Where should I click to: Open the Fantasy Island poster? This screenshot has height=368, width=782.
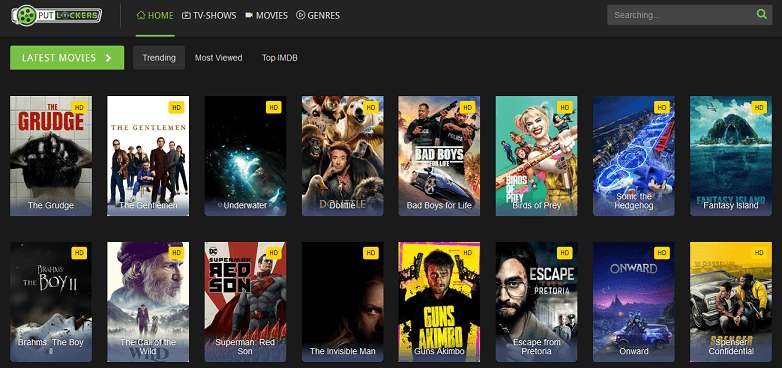pos(731,156)
